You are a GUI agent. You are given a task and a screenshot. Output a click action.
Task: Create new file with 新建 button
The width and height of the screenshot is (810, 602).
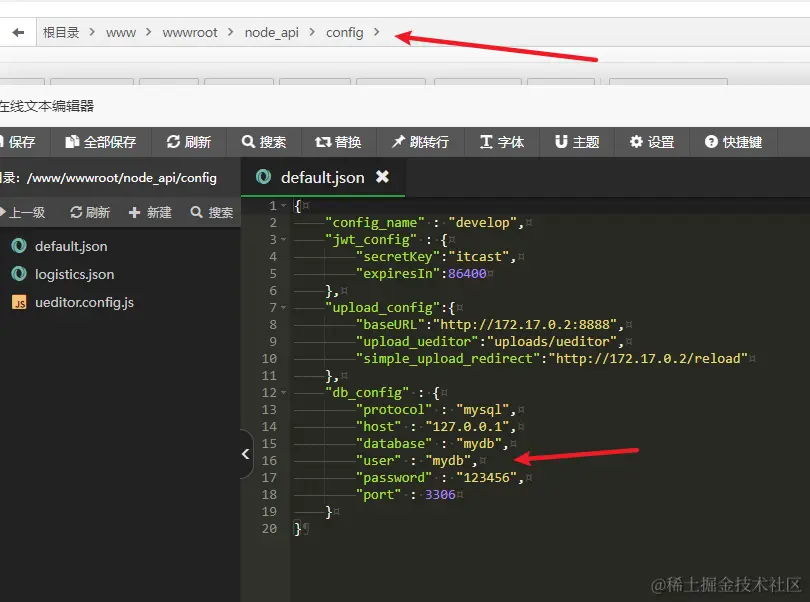coord(150,212)
